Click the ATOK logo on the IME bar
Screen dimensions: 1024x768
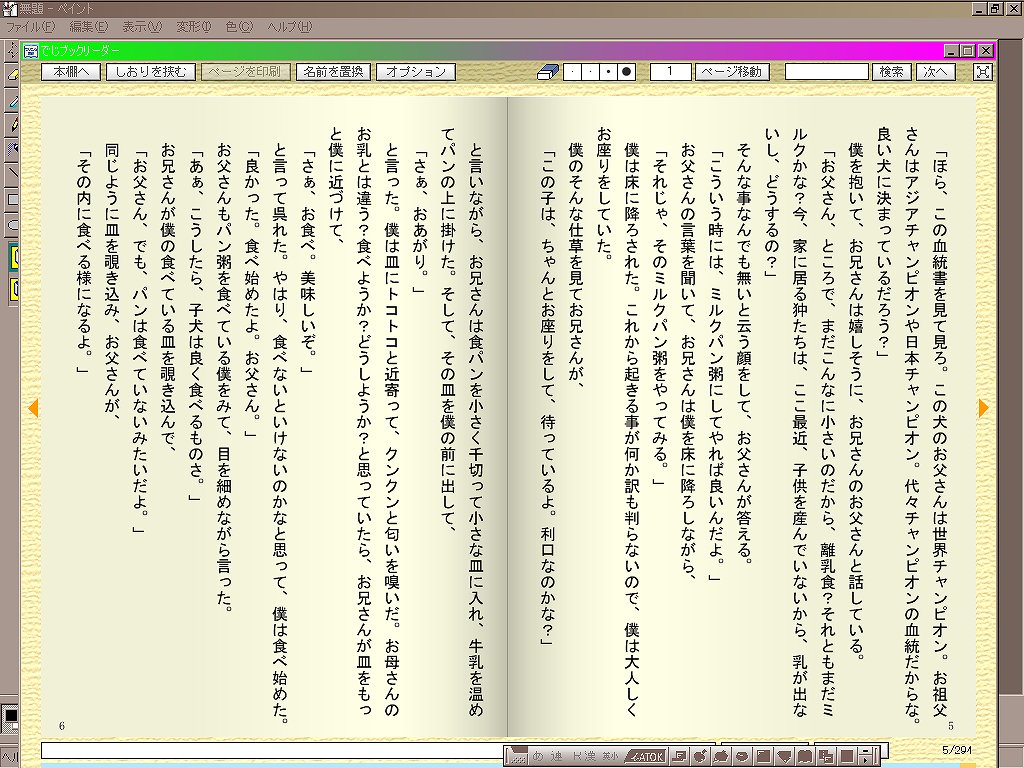[x=645, y=756]
